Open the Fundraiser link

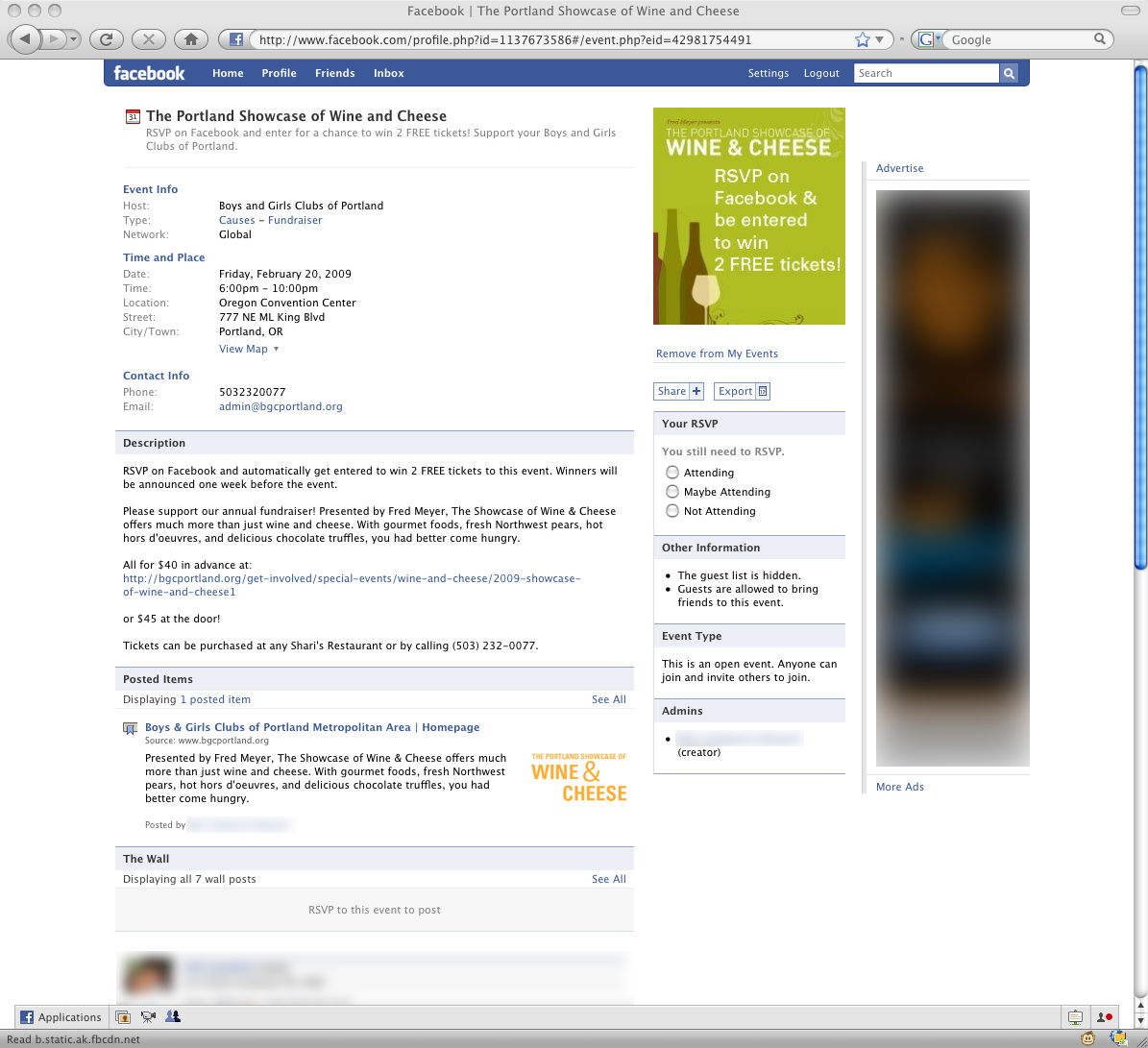click(x=295, y=220)
